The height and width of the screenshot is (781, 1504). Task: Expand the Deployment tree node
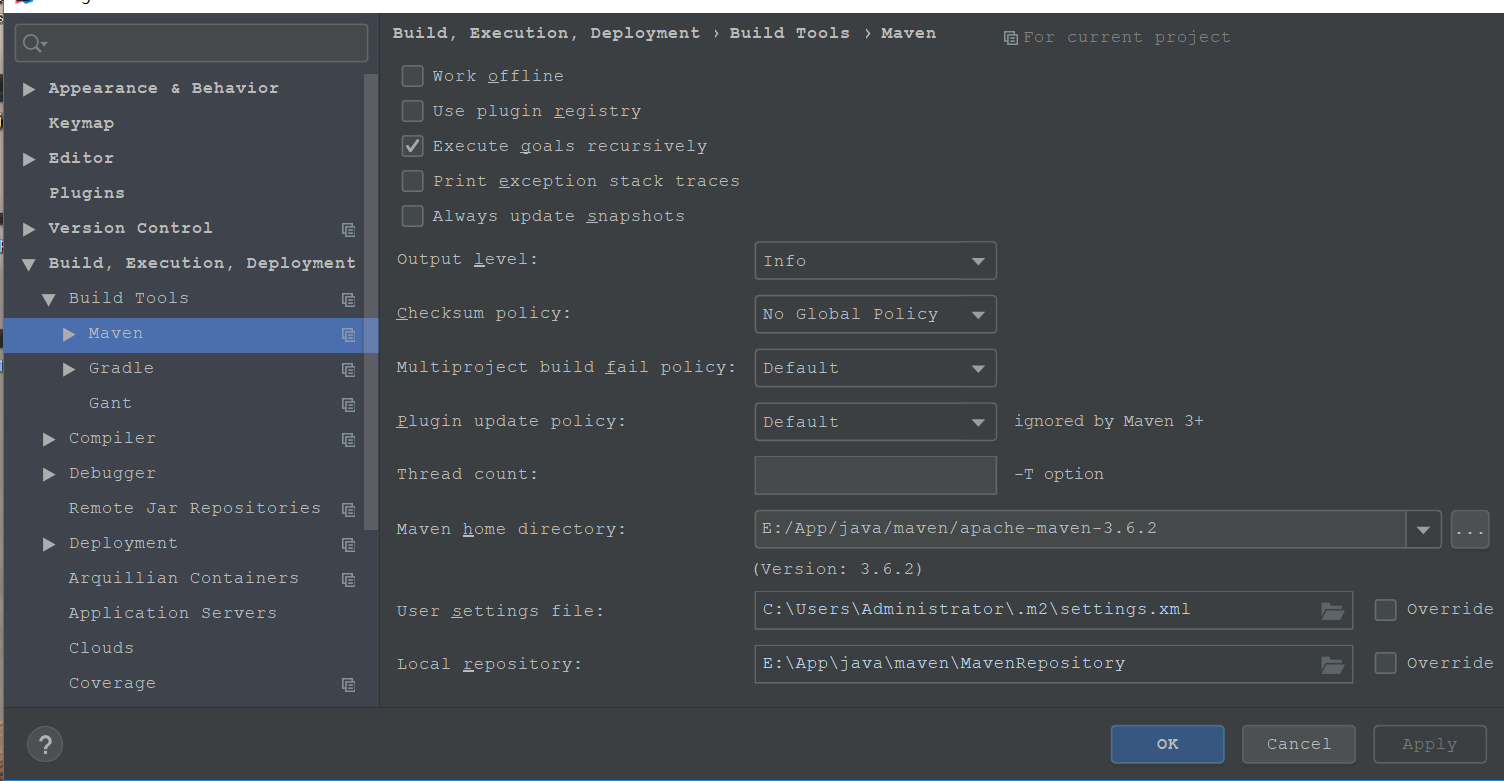pos(49,544)
